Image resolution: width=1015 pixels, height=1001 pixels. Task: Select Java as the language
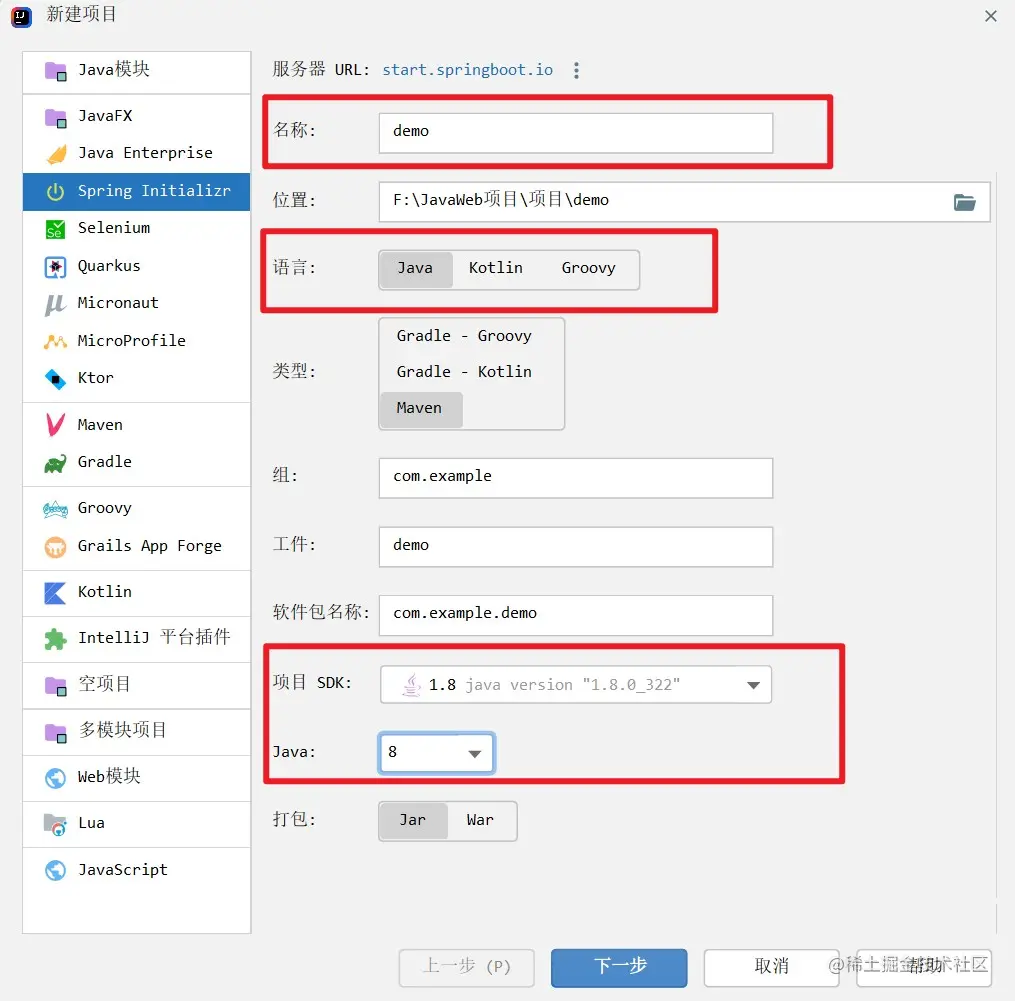click(415, 268)
